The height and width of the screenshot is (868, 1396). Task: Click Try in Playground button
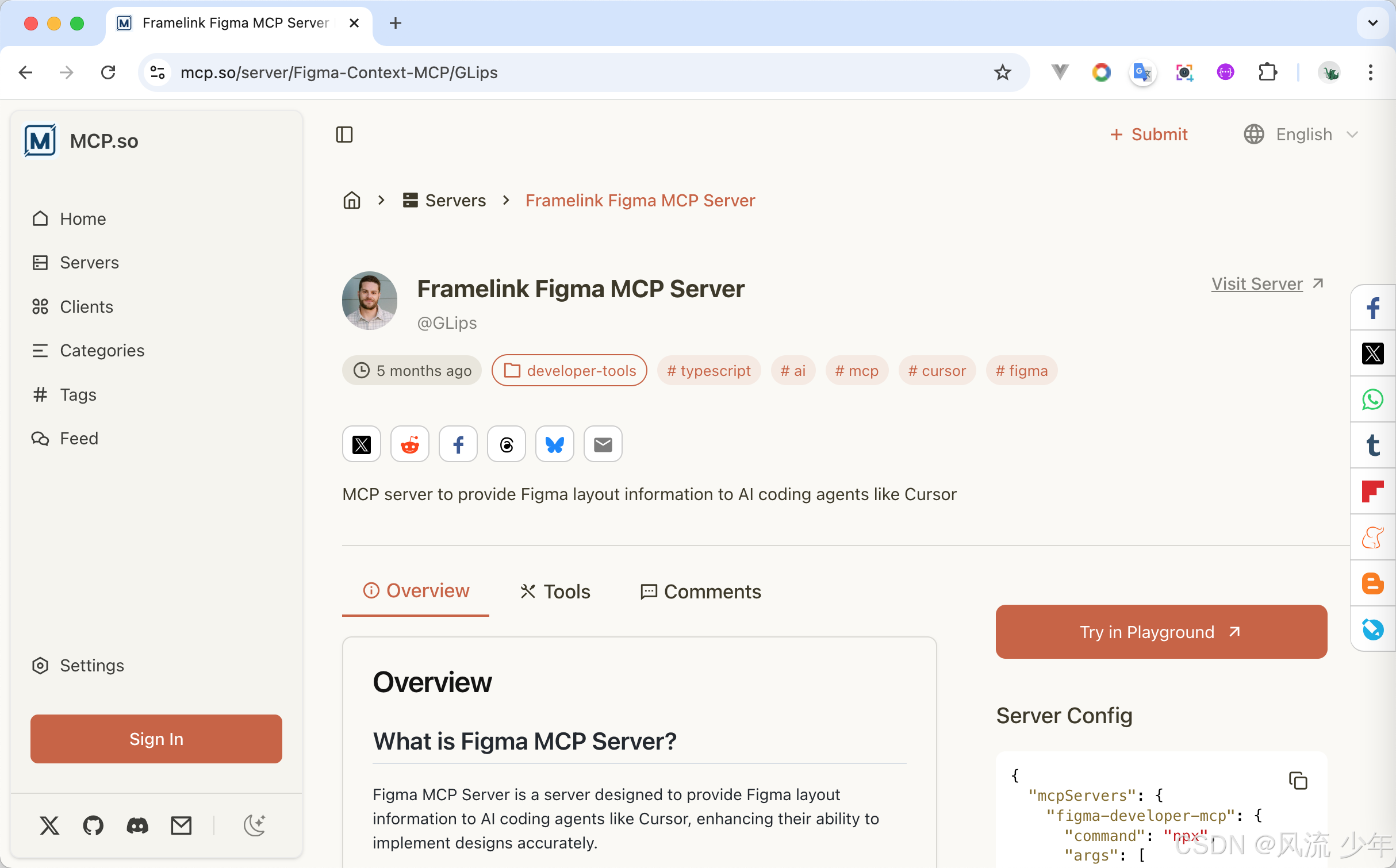1161,632
